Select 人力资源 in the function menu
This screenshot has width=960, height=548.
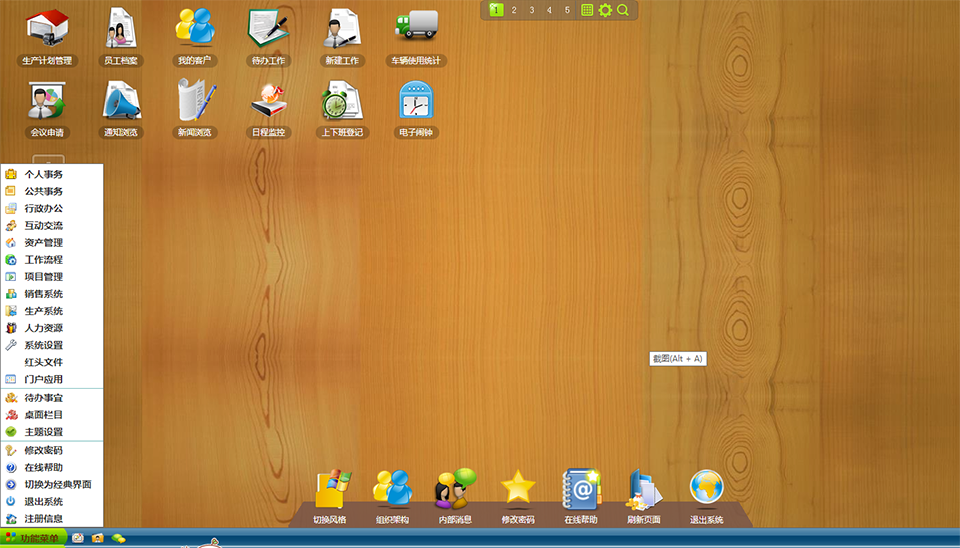click(44, 328)
